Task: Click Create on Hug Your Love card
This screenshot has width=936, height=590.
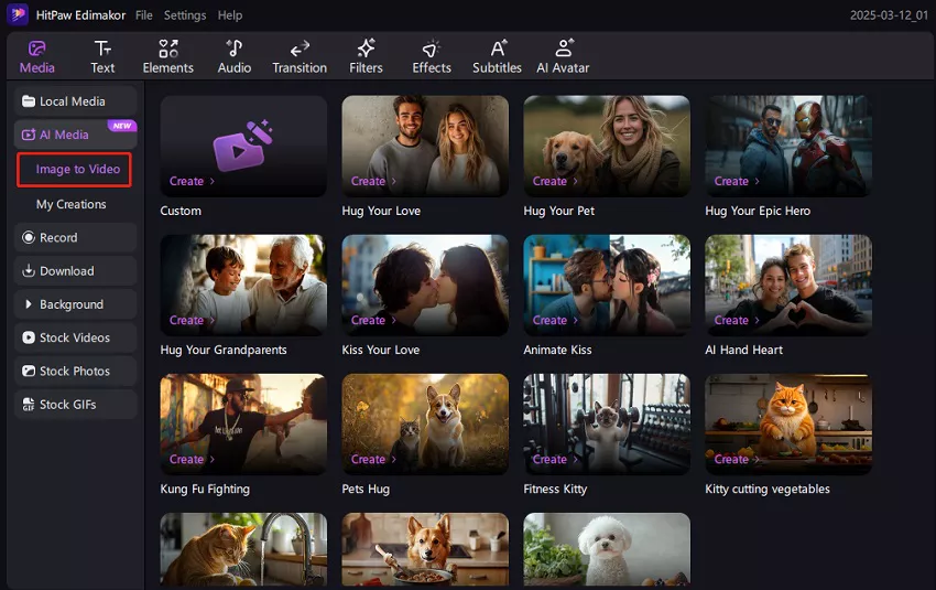Action: (373, 181)
